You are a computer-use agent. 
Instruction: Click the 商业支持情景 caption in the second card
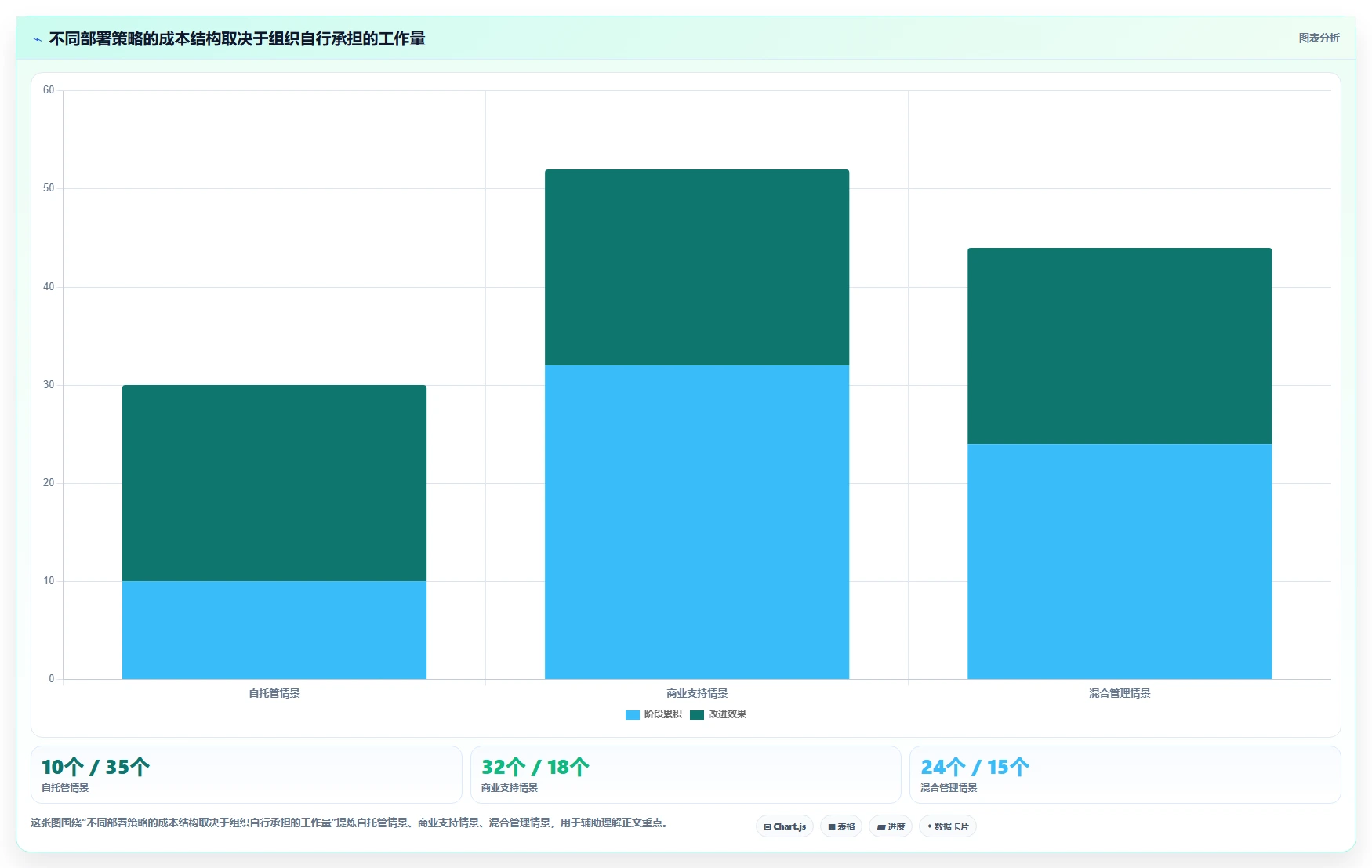tap(510, 788)
